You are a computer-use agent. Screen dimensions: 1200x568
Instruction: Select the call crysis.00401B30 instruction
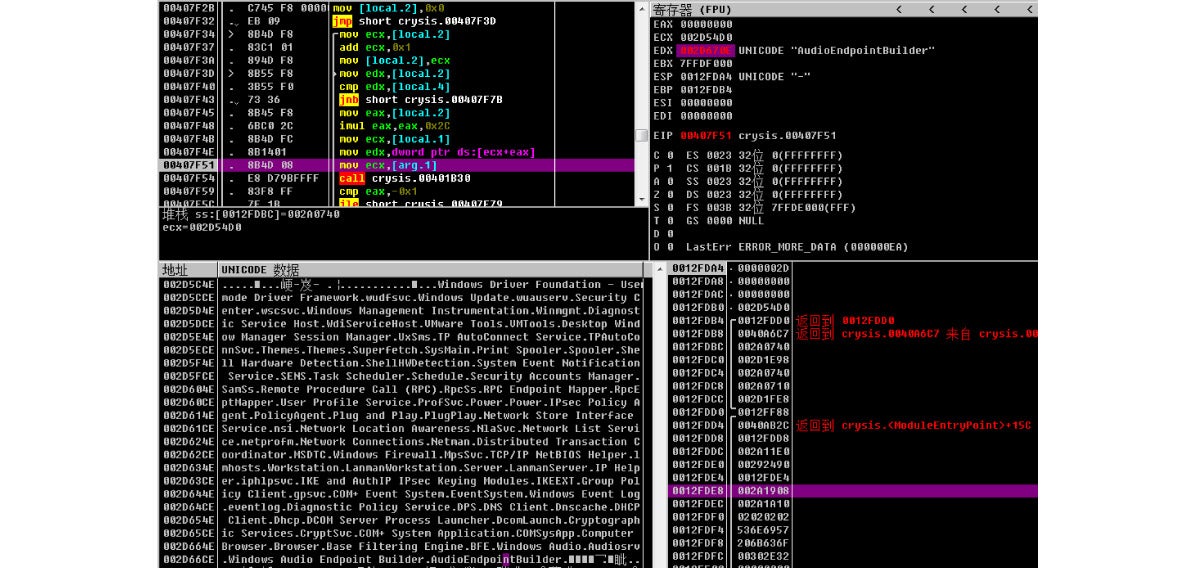pos(404,178)
